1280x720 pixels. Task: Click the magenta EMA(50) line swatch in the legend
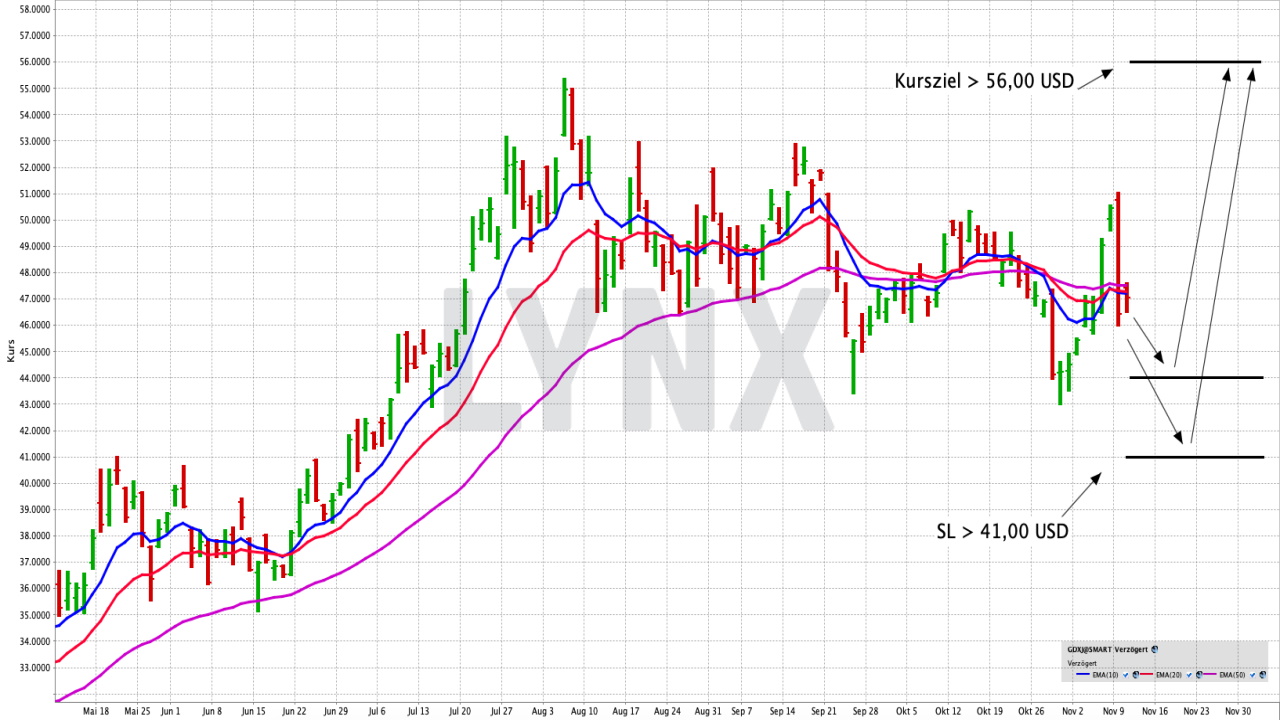[1210, 674]
